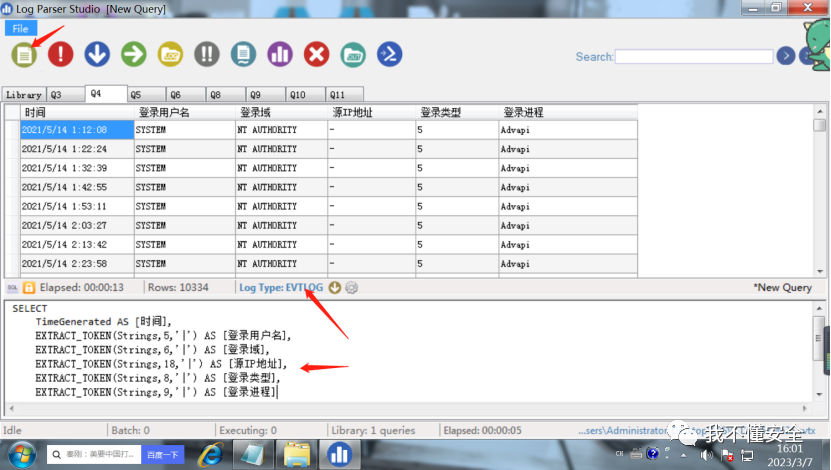Switch to the Q8 tab

click(x=226, y=94)
